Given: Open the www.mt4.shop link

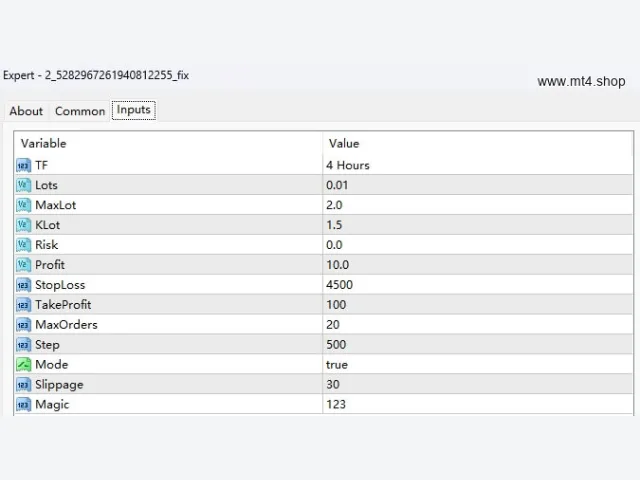Looking at the screenshot, I should pos(581,81).
